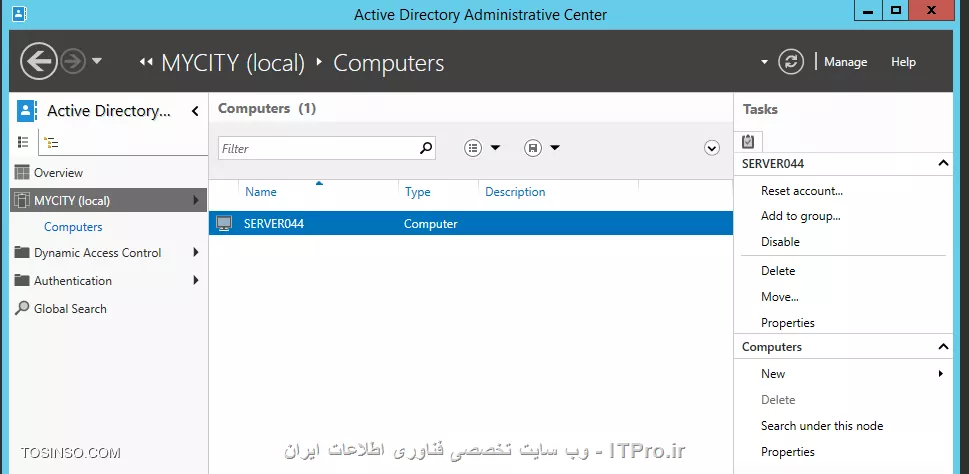Open the Manage menu
The height and width of the screenshot is (474, 969).
pyautogui.click(x=845, y=62)
